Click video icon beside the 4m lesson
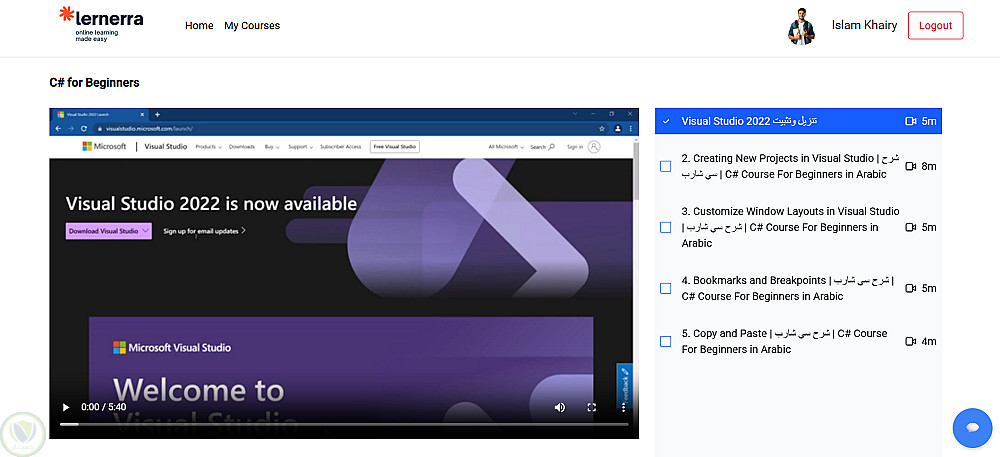1000x457 pixels. pyautogui.click(x=911, y=342)
